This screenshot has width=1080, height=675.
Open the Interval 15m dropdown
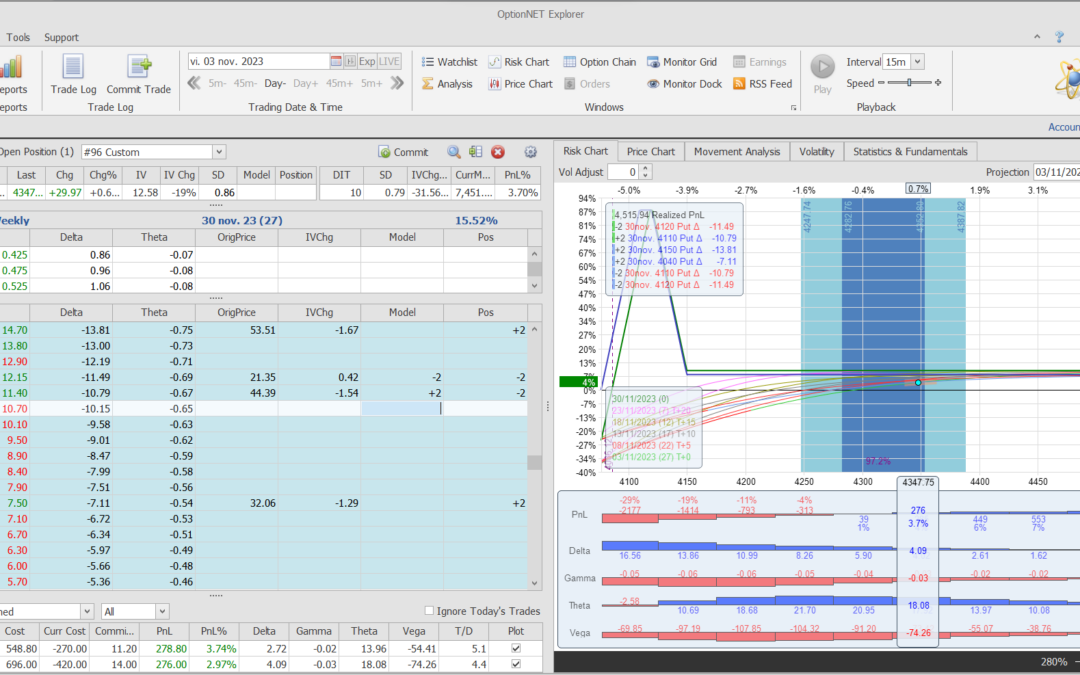pos(918,62)
